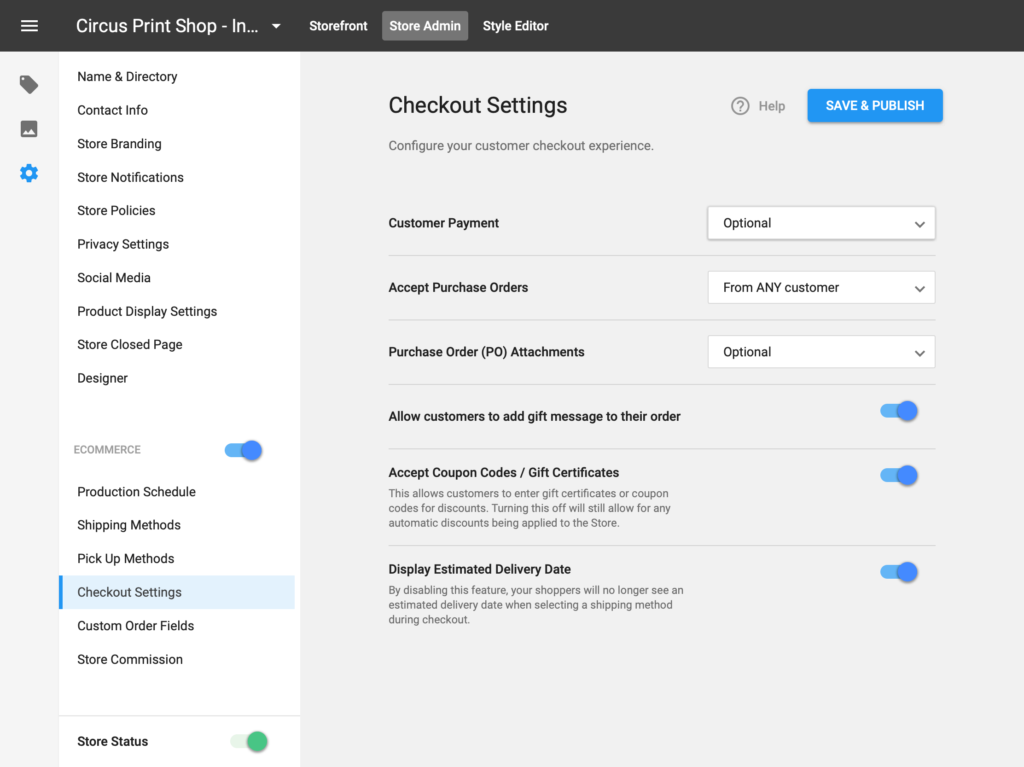Viewport: 1024px width, 767px height.
Task: Select Store Notifications in sidebar
Action: 131,177
